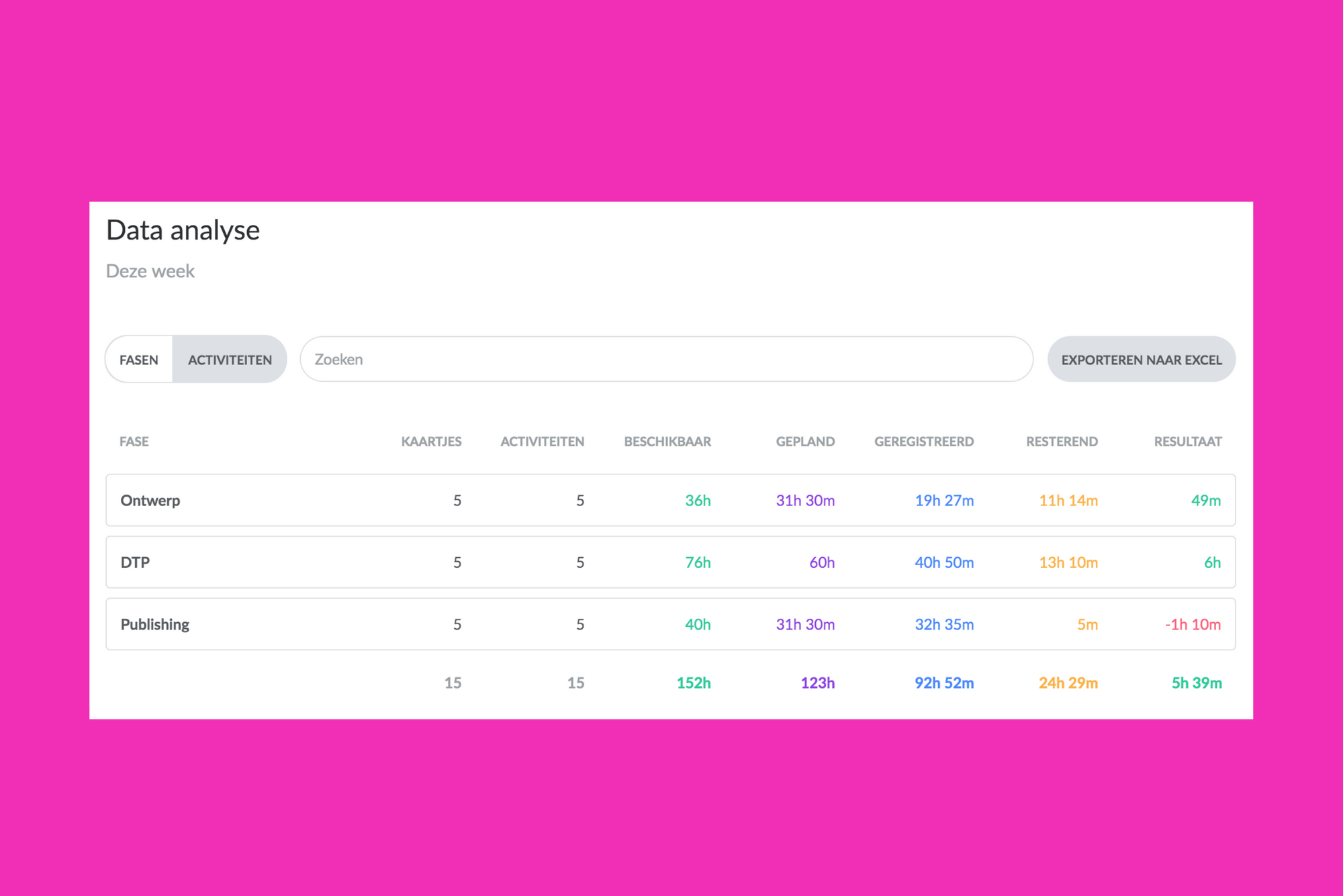Click total registered 92h 52m
Image resolution: width=1343 pixels, height=896 pixels.
pyautogui.click(x=944, y=683)
